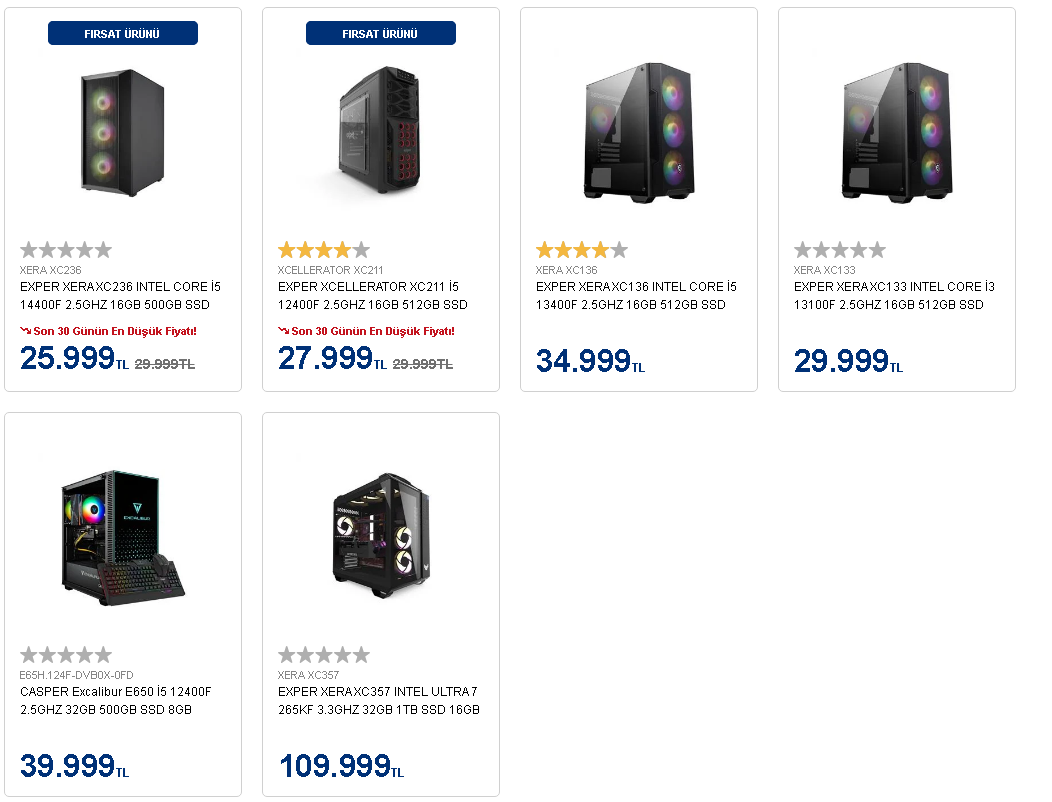Click the Casper Excalibur E650 image
1052x802 pixels.
(x=122, y=539)
